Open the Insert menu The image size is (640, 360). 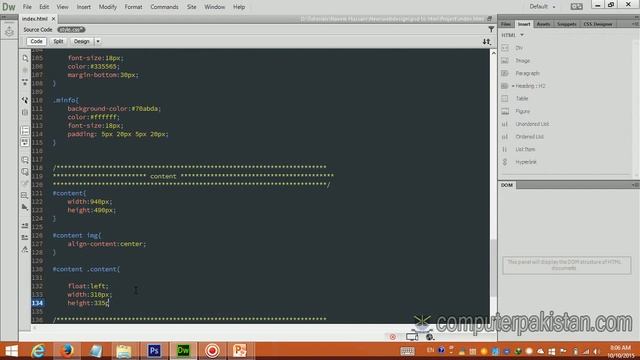84,7
